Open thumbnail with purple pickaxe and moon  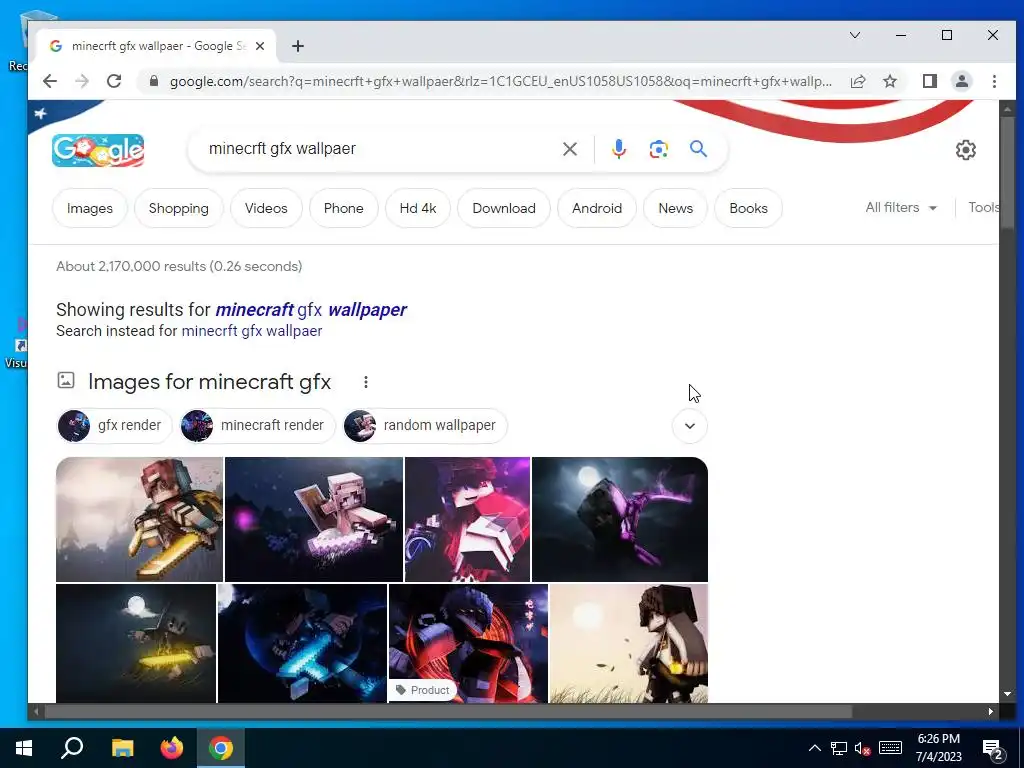pyautogui.click(x=620, y=519)
